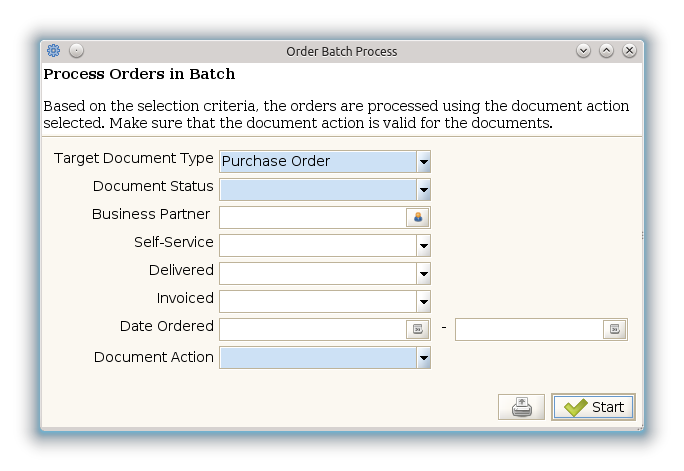
Task: Open the window menu gear icon
Action: tap(54, 51)
